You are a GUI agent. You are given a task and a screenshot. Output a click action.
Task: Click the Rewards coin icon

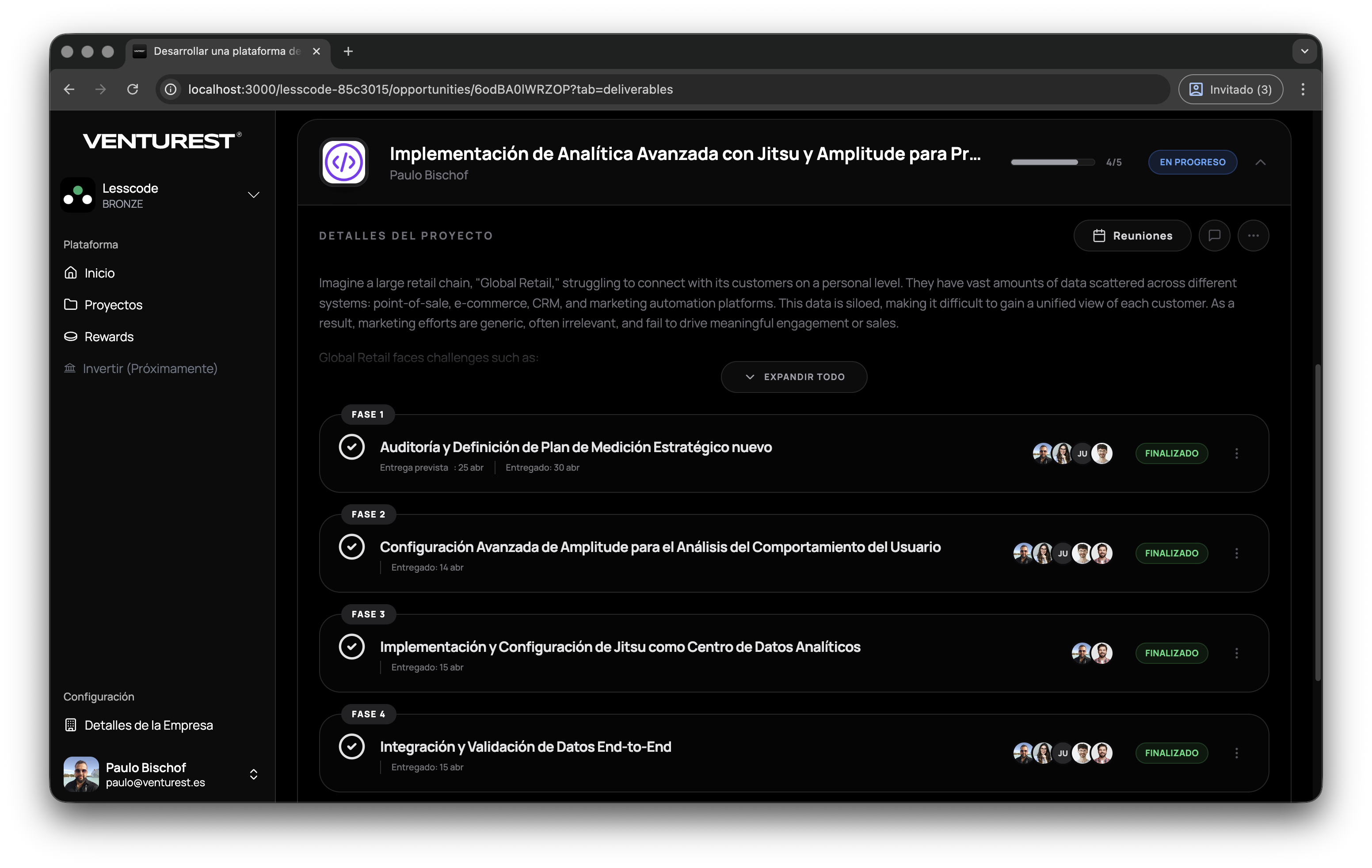[x=71, y=337]
